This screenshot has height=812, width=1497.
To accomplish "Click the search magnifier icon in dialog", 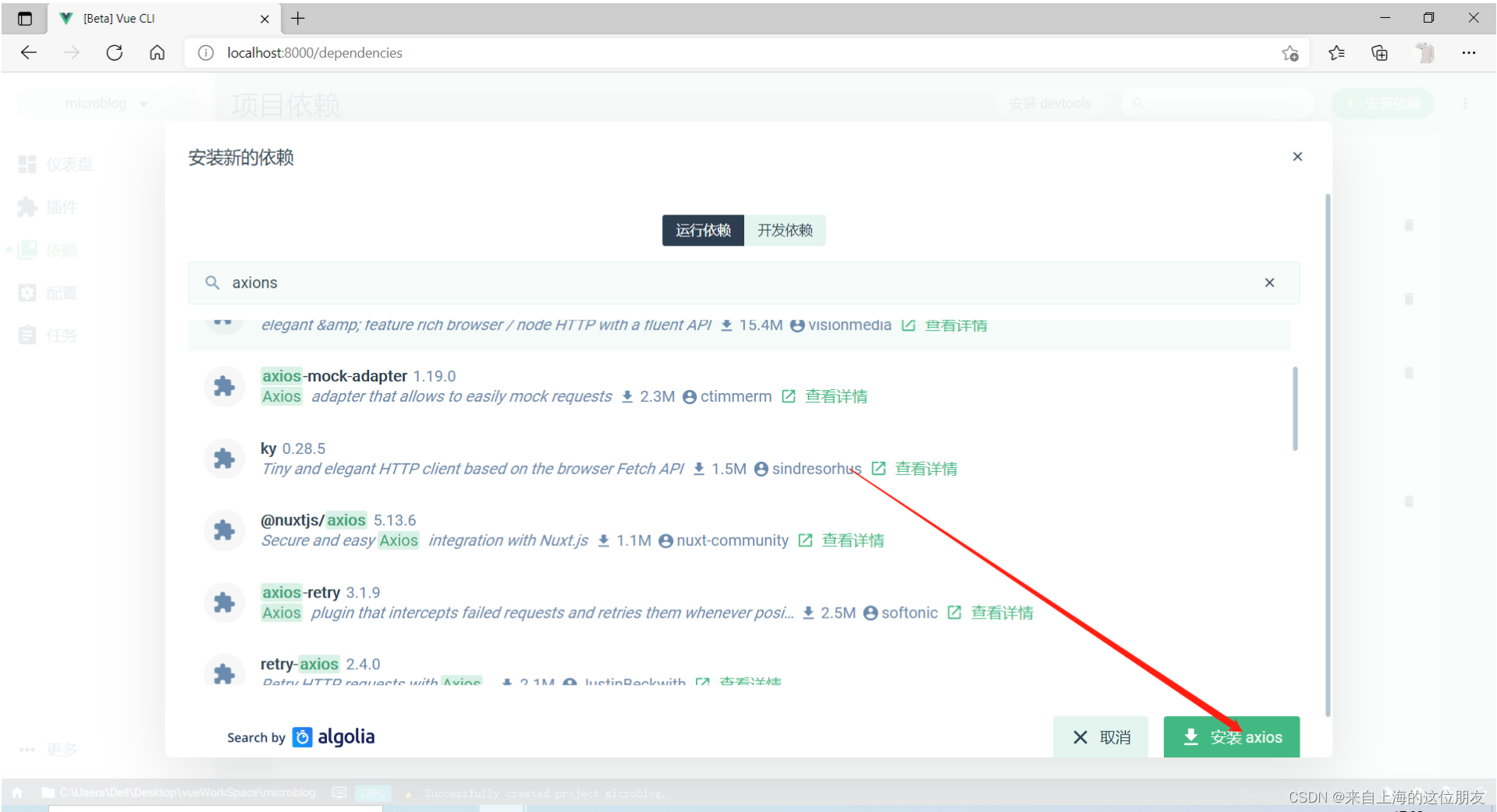I will (x=212, y=282).
